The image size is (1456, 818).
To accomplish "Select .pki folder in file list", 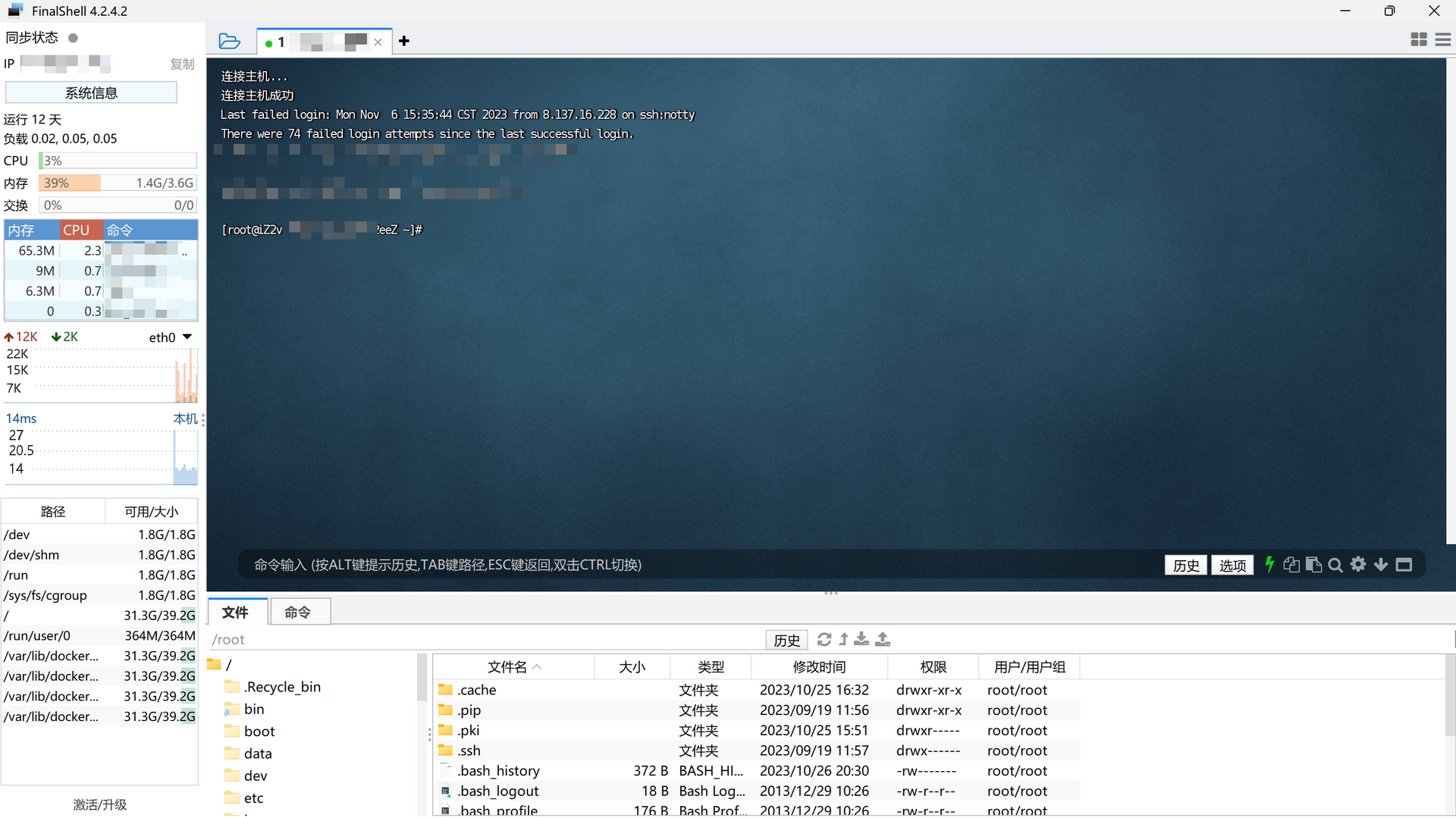I will 756,730.
